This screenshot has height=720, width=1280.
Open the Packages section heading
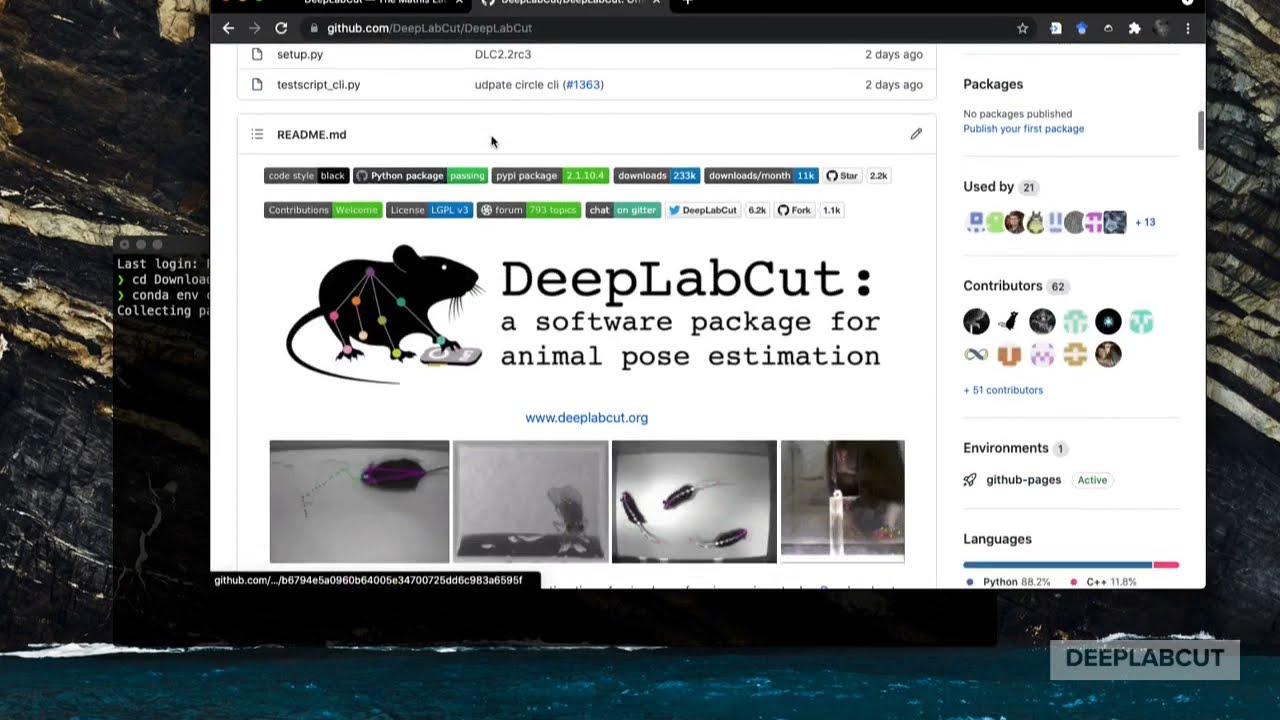(x=993, y=84)
